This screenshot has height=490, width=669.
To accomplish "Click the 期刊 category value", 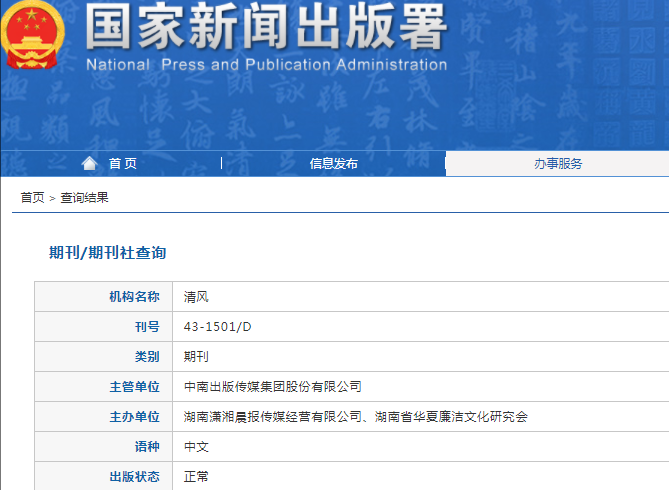I will (196, 356).
